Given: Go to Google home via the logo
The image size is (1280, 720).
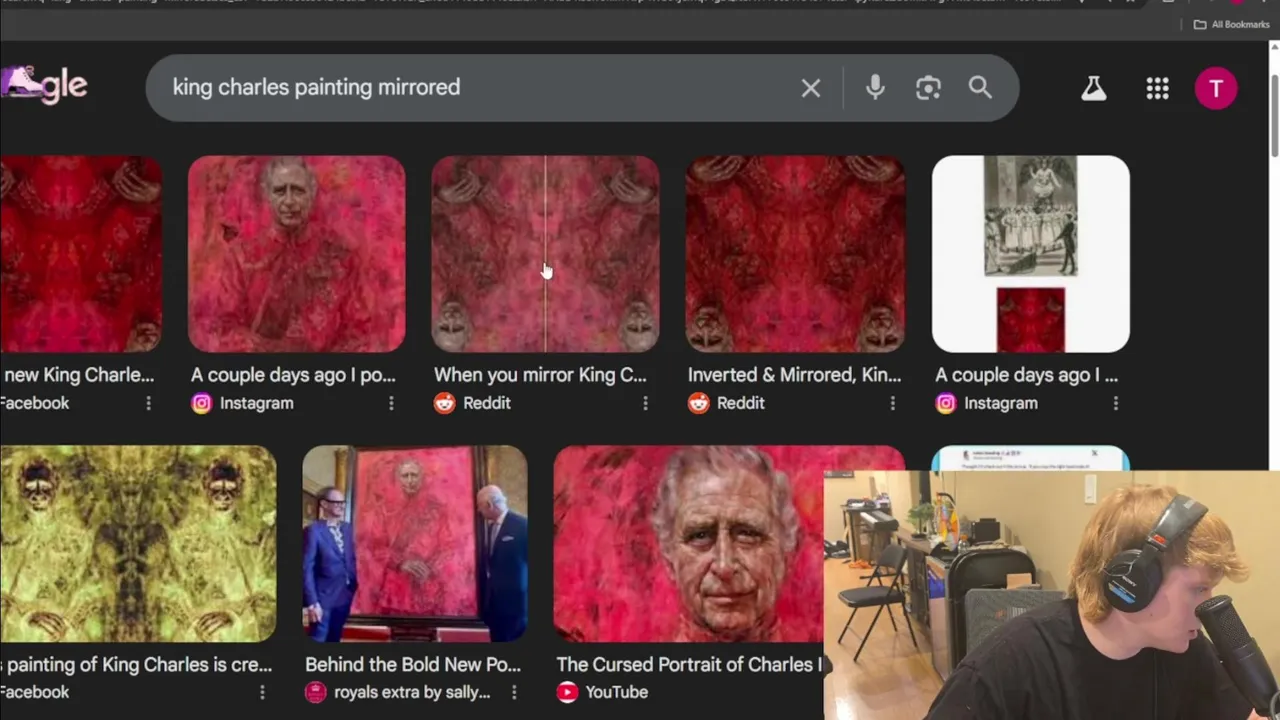Looking at the screenshot, I should (44, 86).
